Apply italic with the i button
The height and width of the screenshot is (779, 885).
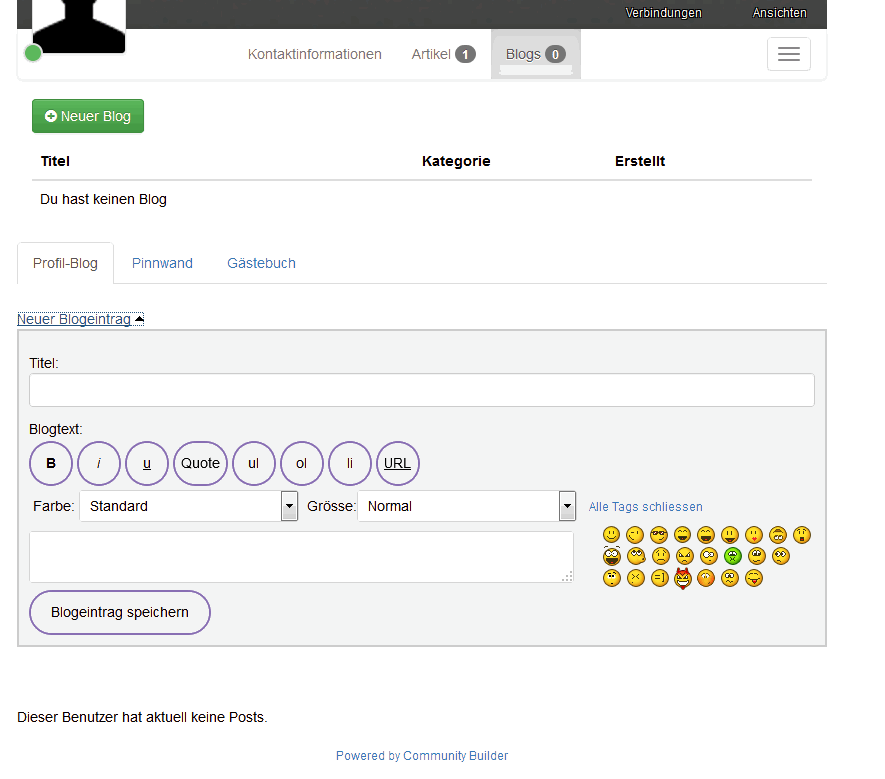(x=99, y=463)
